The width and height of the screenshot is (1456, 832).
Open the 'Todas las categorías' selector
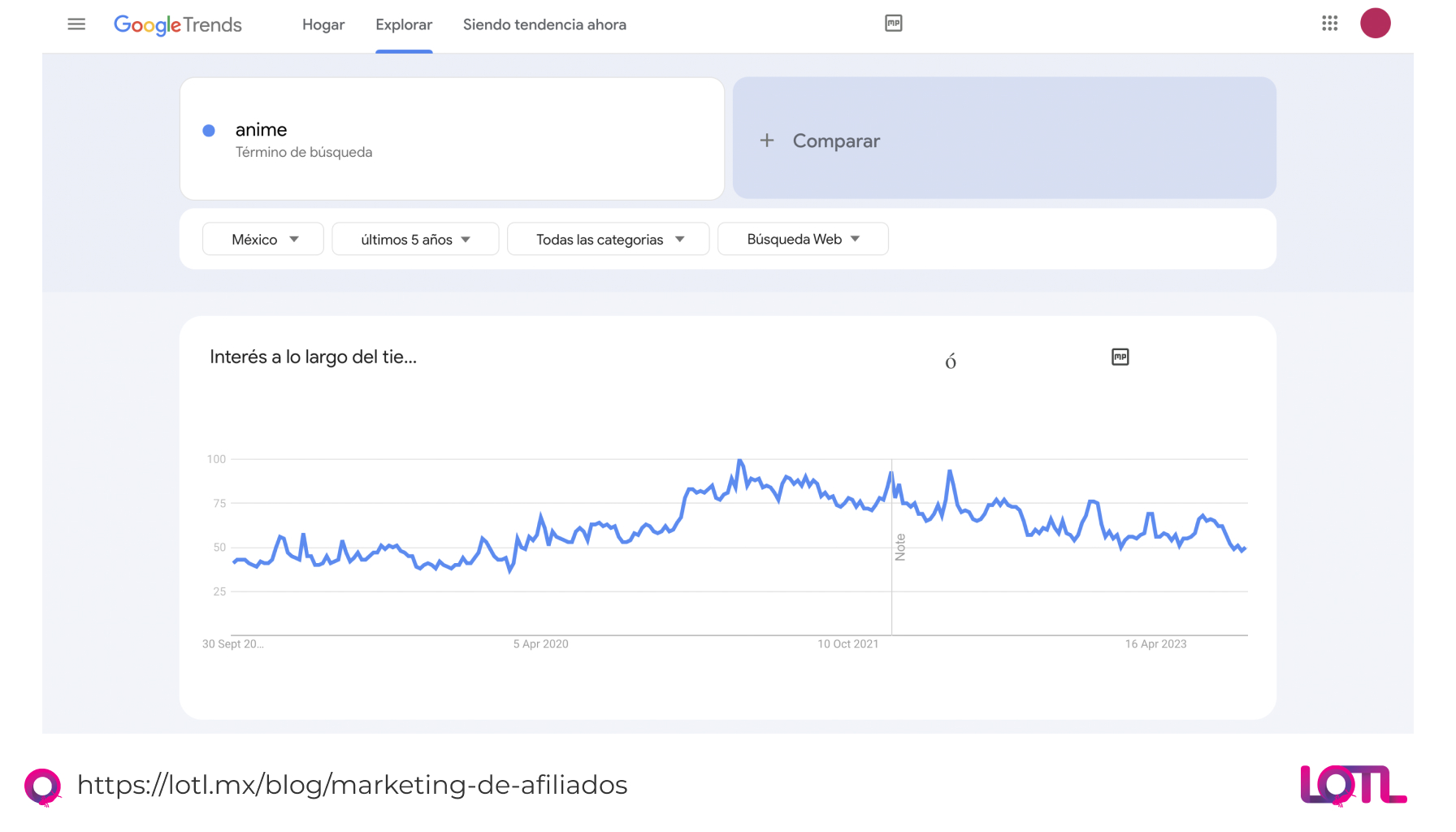[x=608, y=239]
